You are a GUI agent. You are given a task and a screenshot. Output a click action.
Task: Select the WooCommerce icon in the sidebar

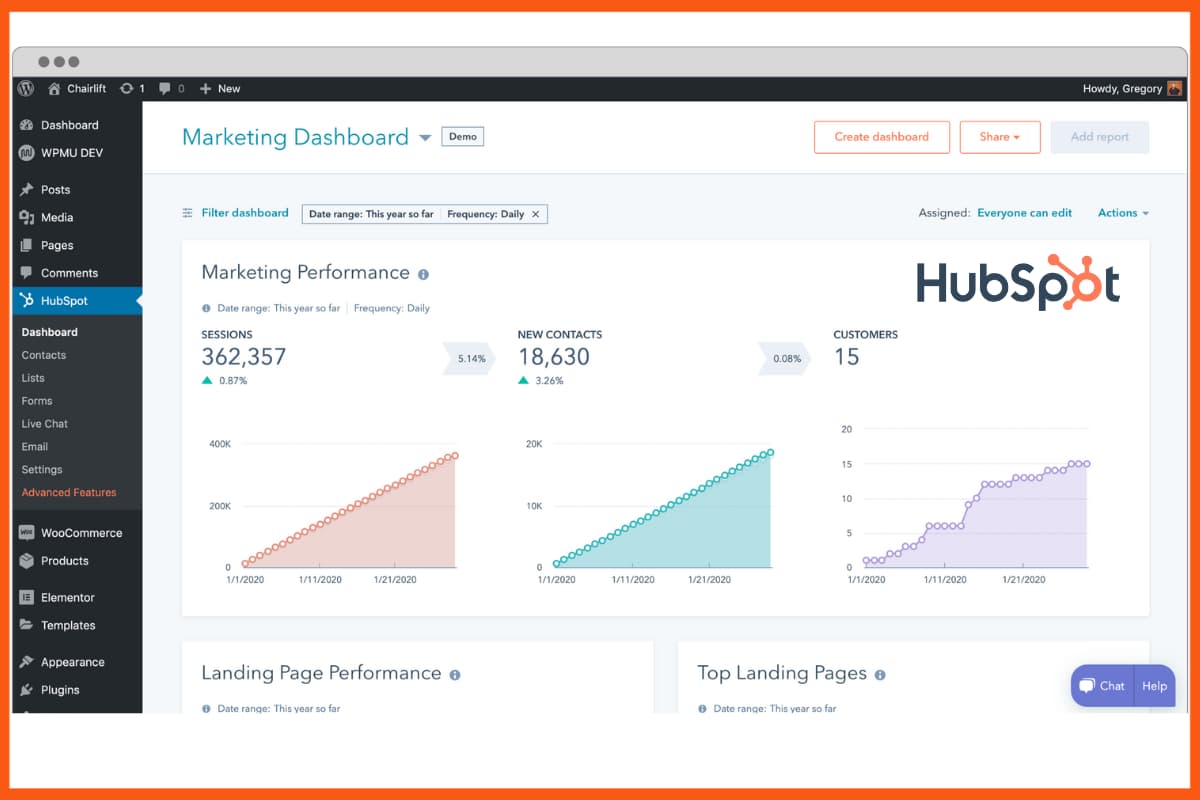click(27, 532)
